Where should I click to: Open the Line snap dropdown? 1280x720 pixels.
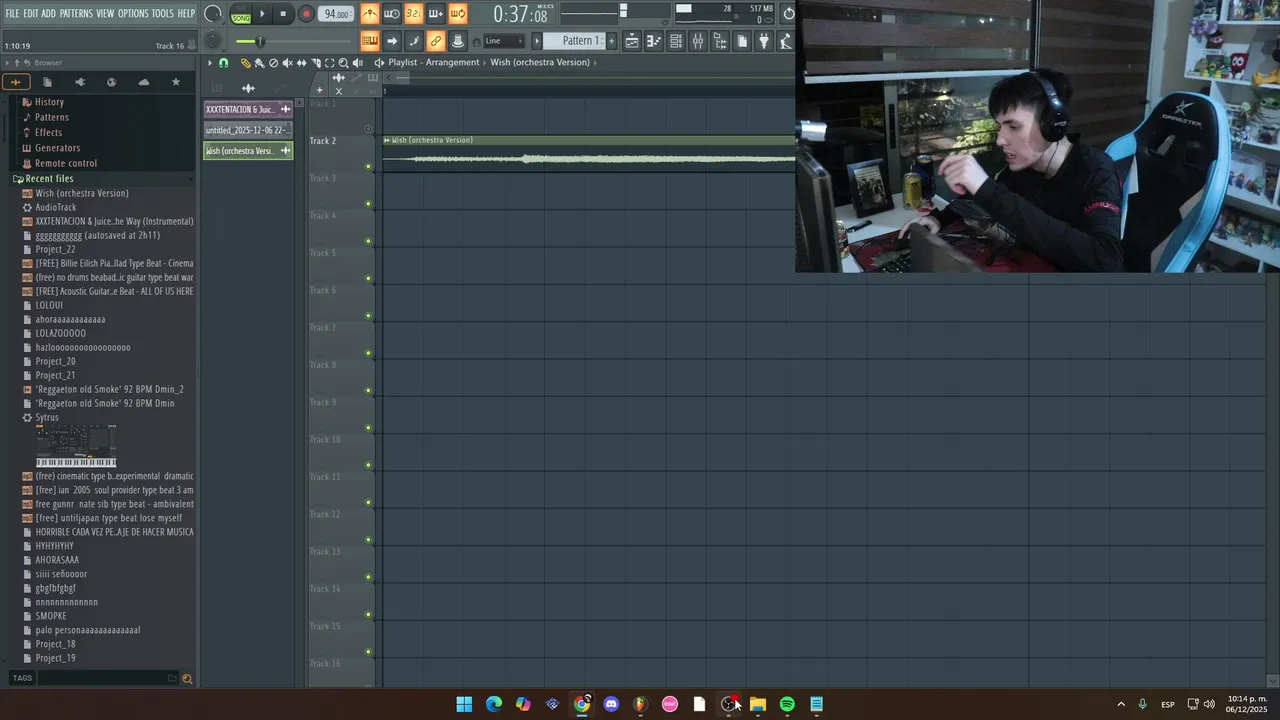504,41
